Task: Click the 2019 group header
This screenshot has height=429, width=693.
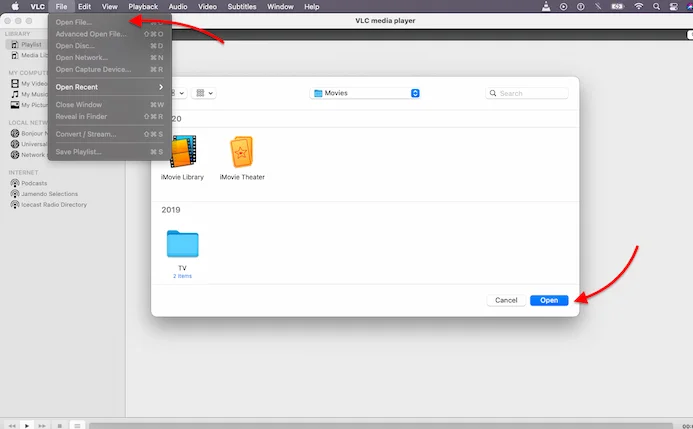Action: (x=171, y=210)
